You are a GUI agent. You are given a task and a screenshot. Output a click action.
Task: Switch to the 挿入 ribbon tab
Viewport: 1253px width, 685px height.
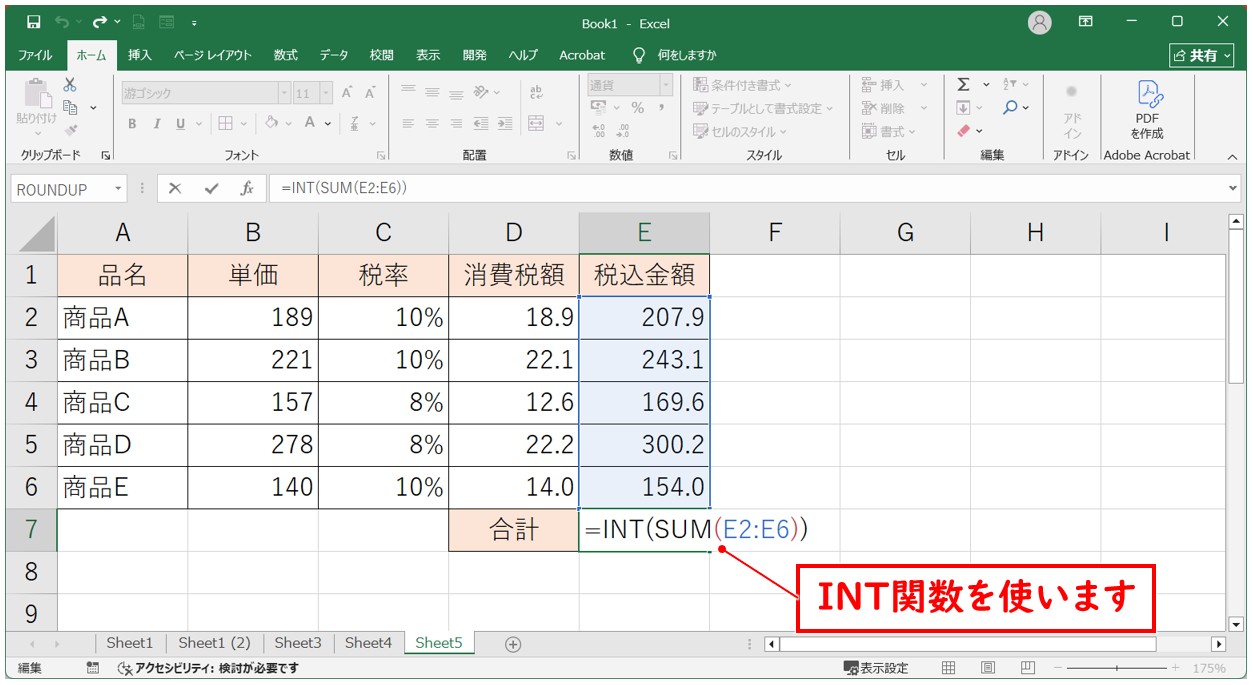[140, 55]
